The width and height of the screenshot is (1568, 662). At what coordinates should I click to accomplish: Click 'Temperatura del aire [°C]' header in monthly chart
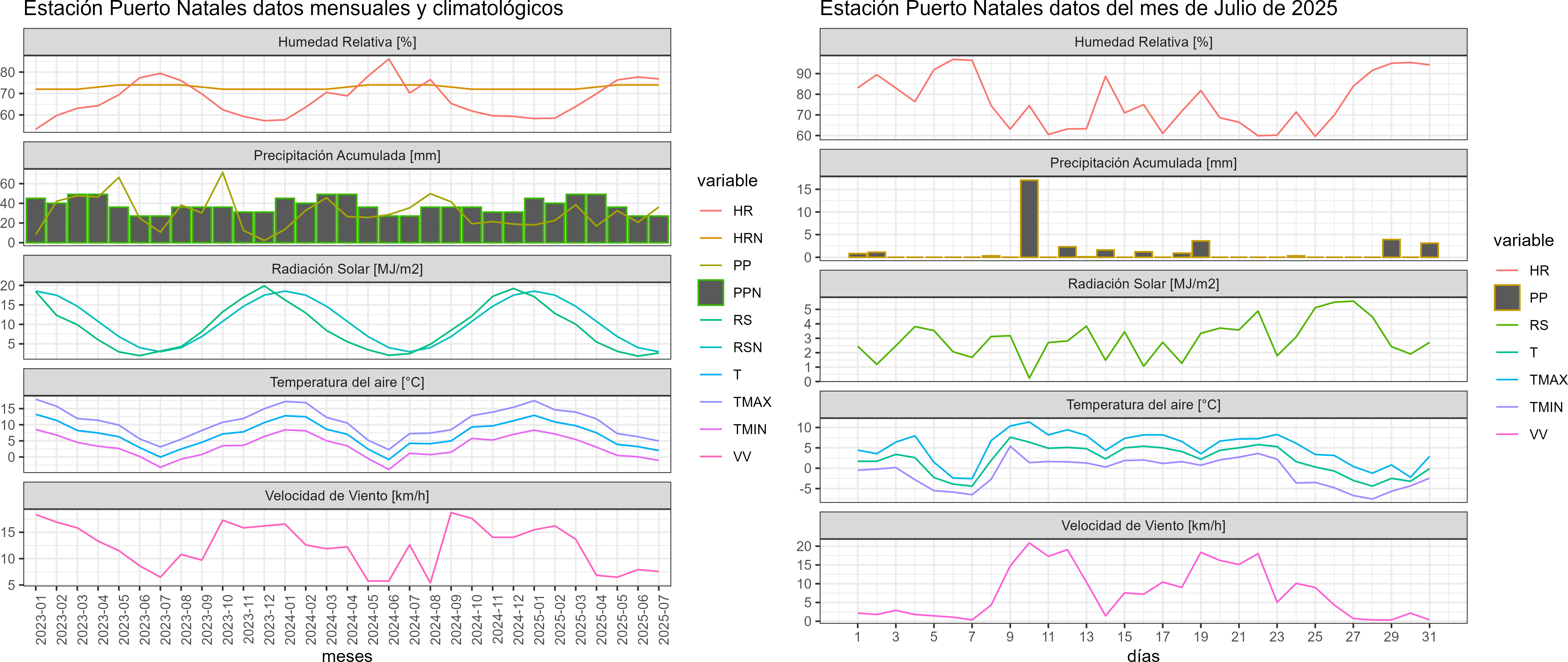coord(347,382)
